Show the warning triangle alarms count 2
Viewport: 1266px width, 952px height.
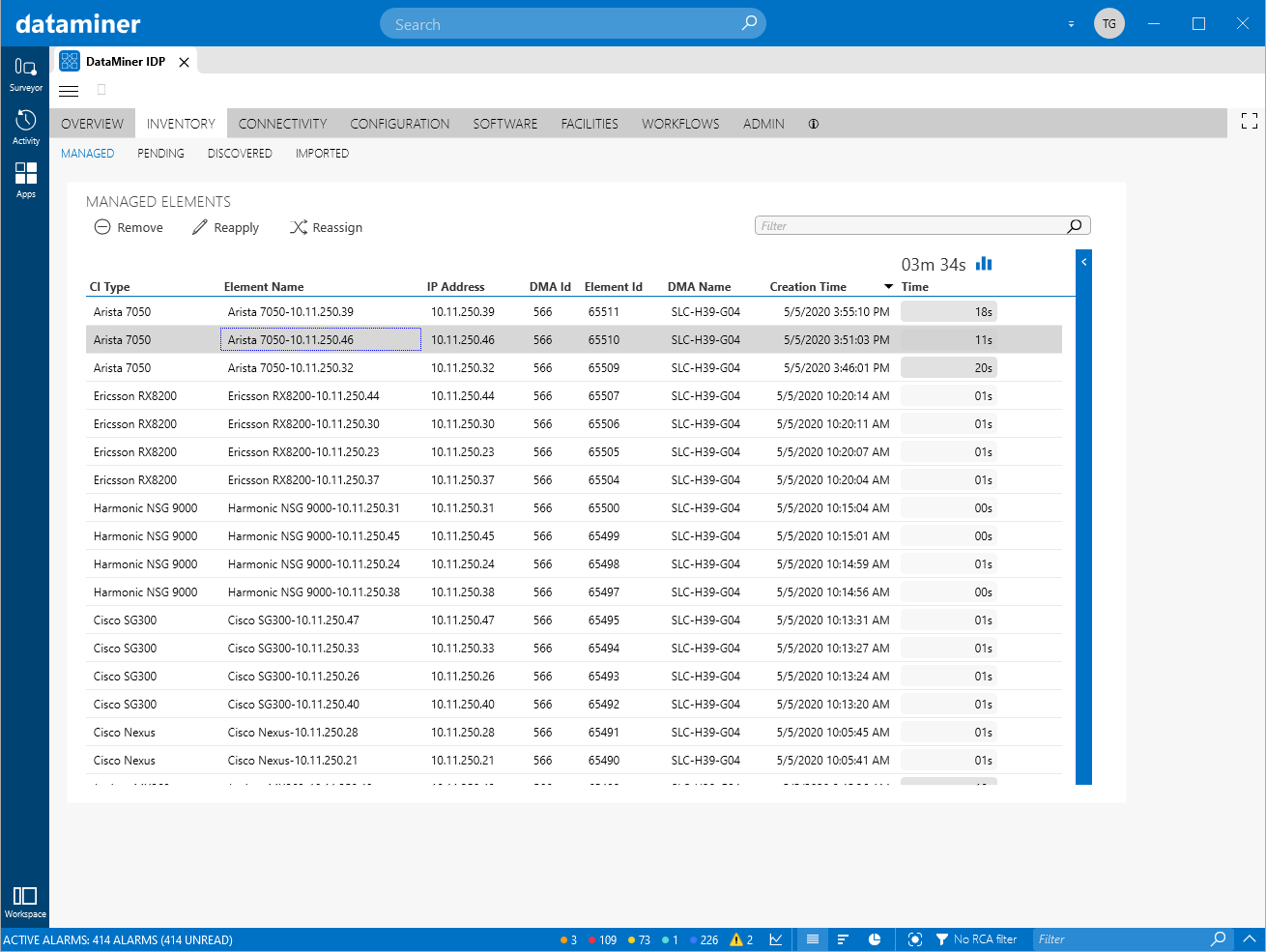click(741, 939)
